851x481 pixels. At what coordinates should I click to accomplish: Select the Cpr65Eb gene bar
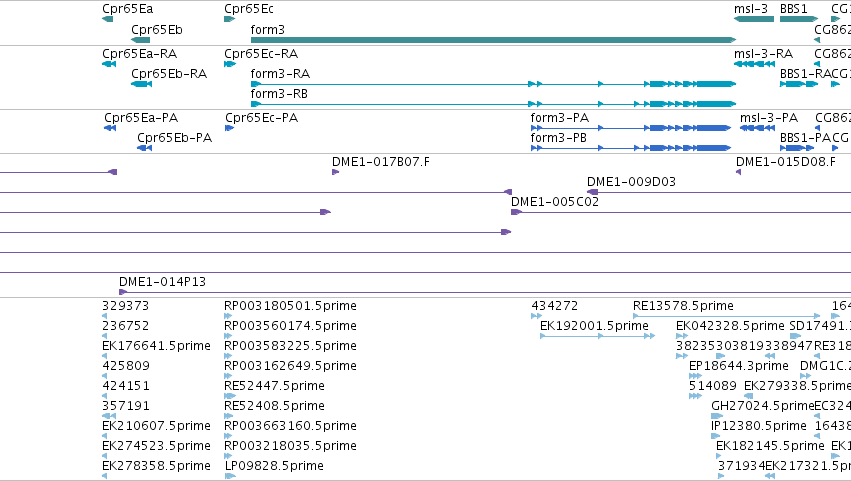pyautogui.click(x=141, y=40)
